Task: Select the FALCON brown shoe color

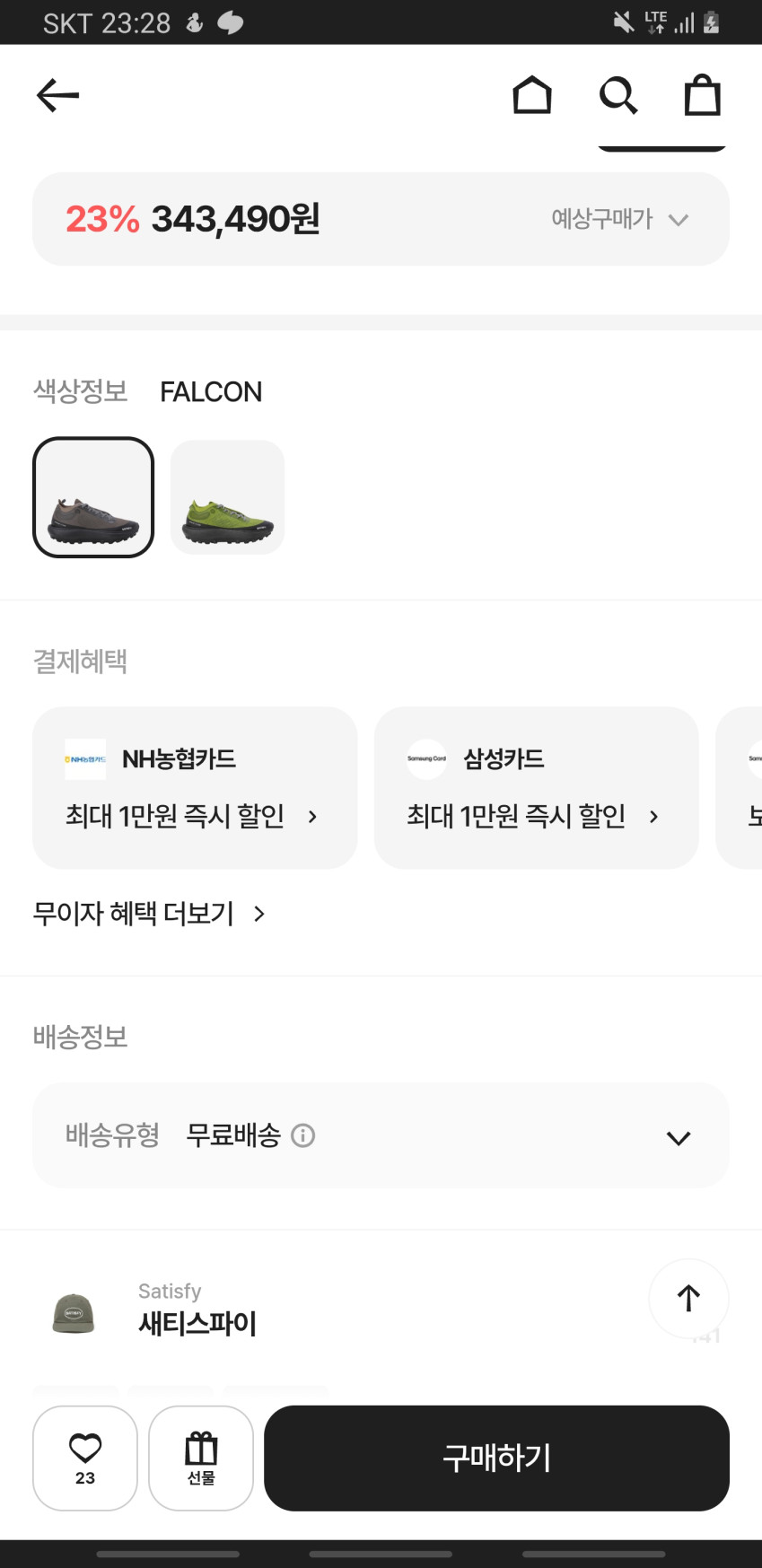Action: [x=93, y=497]
